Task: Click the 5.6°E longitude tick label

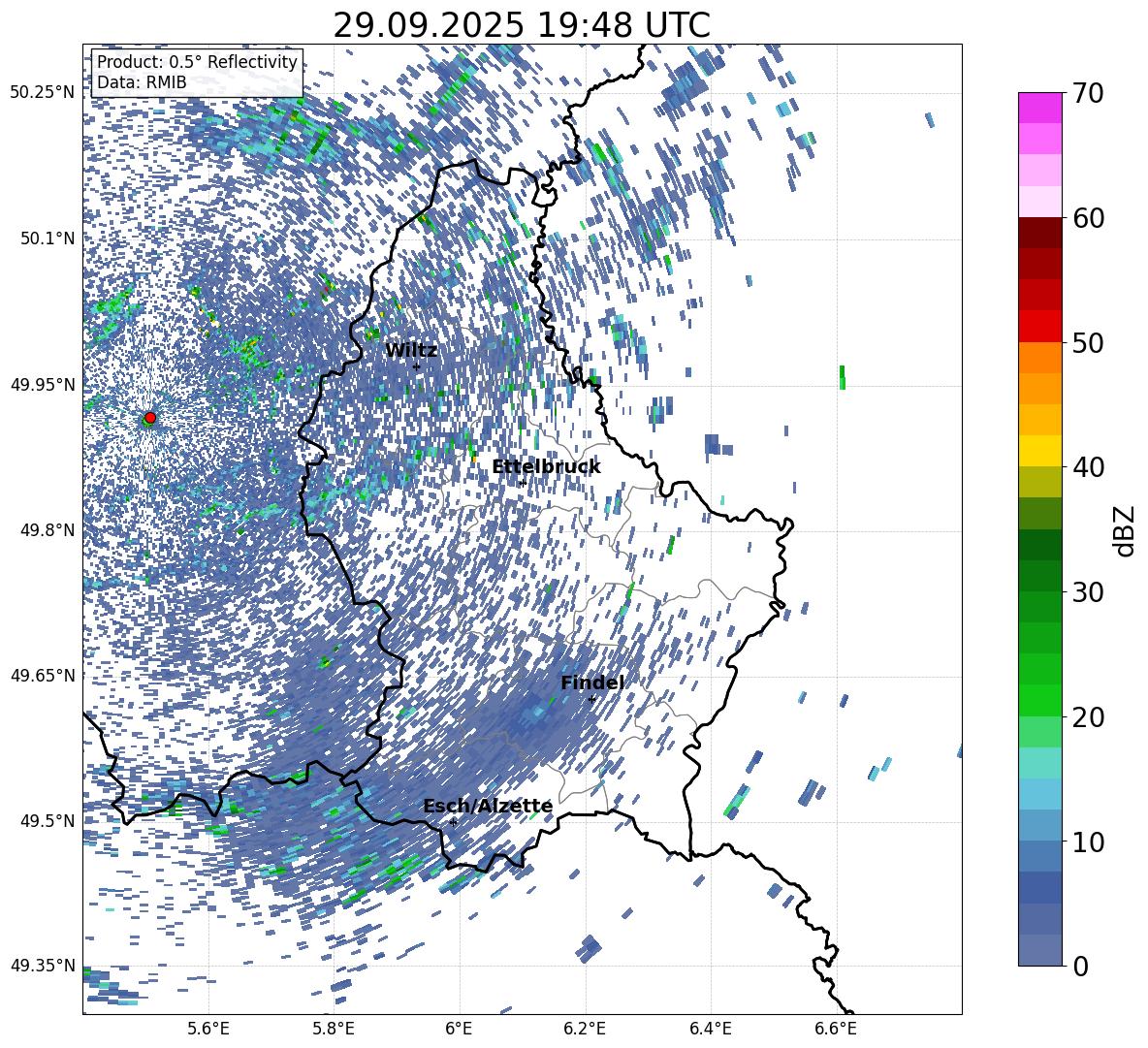Action: 207,1029
